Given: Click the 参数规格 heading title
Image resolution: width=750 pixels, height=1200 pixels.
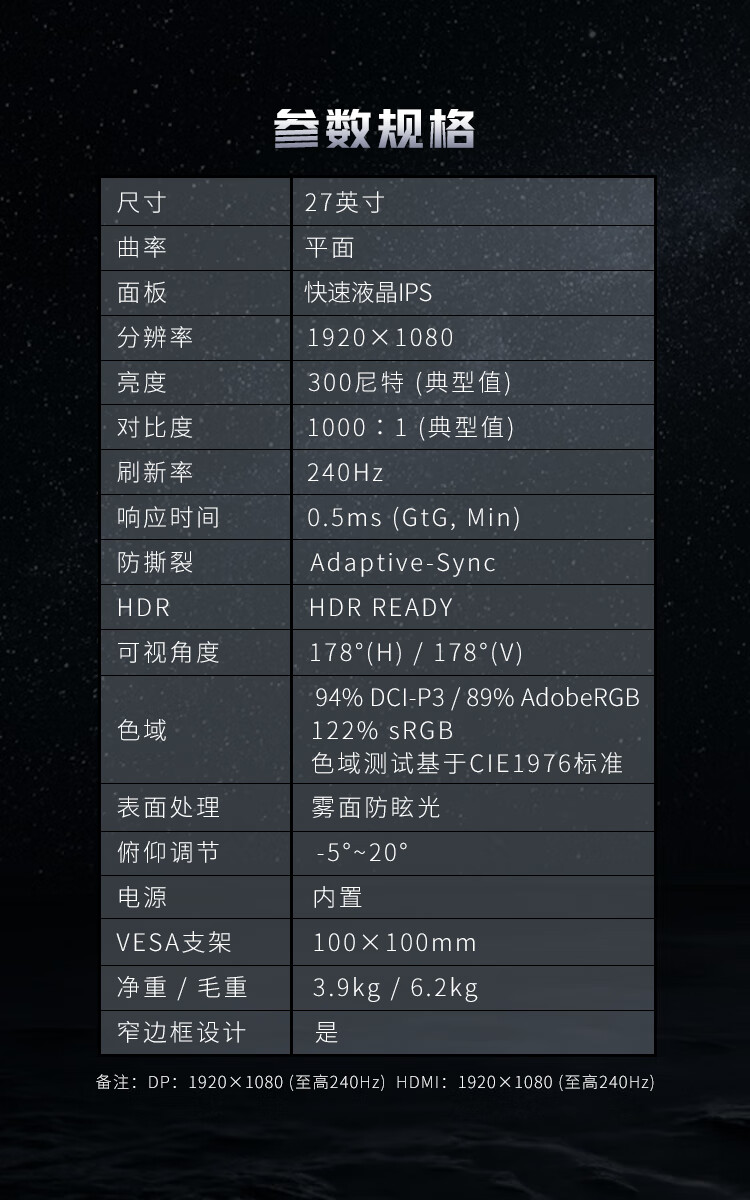Looking at the screenshot, I should coord(374,129).
